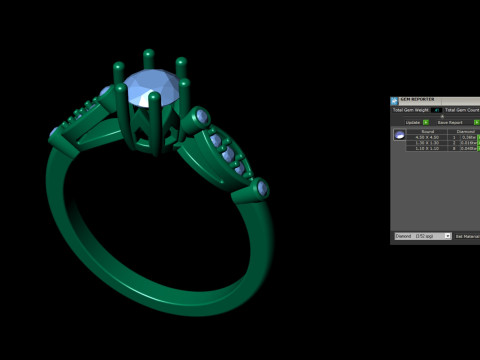Click the green Update arrow button
The image size is (480, 360).
coord(426,122)
